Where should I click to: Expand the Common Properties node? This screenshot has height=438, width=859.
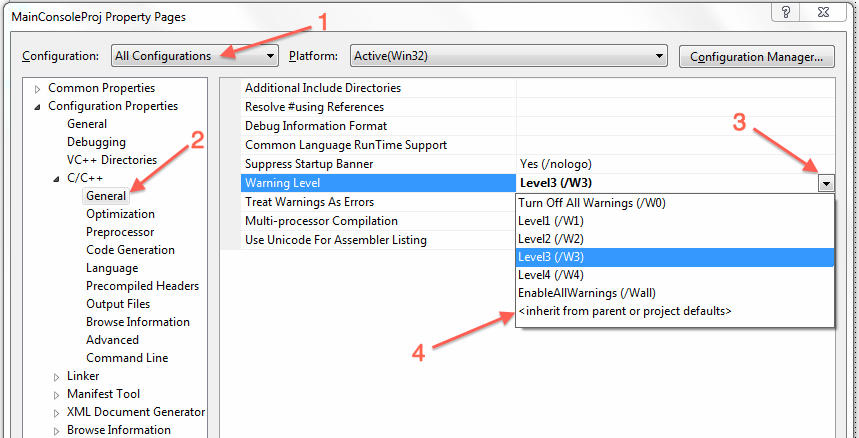tap(39, 88)
